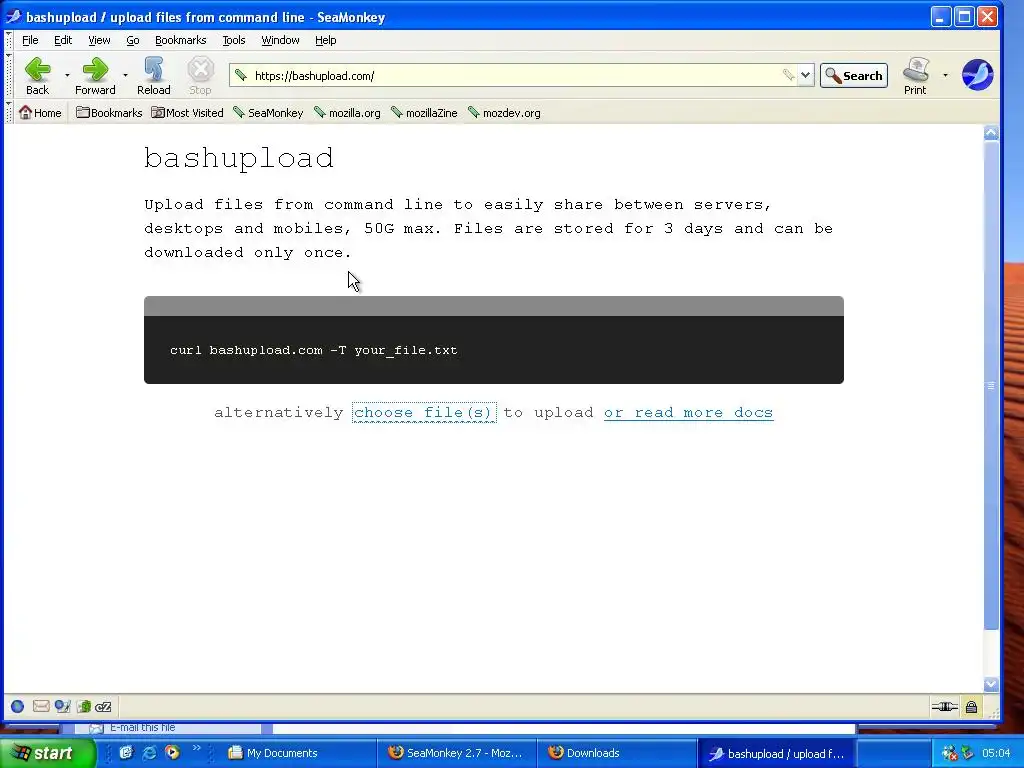Open the Bookmarks menu

(x=180, y=40)
